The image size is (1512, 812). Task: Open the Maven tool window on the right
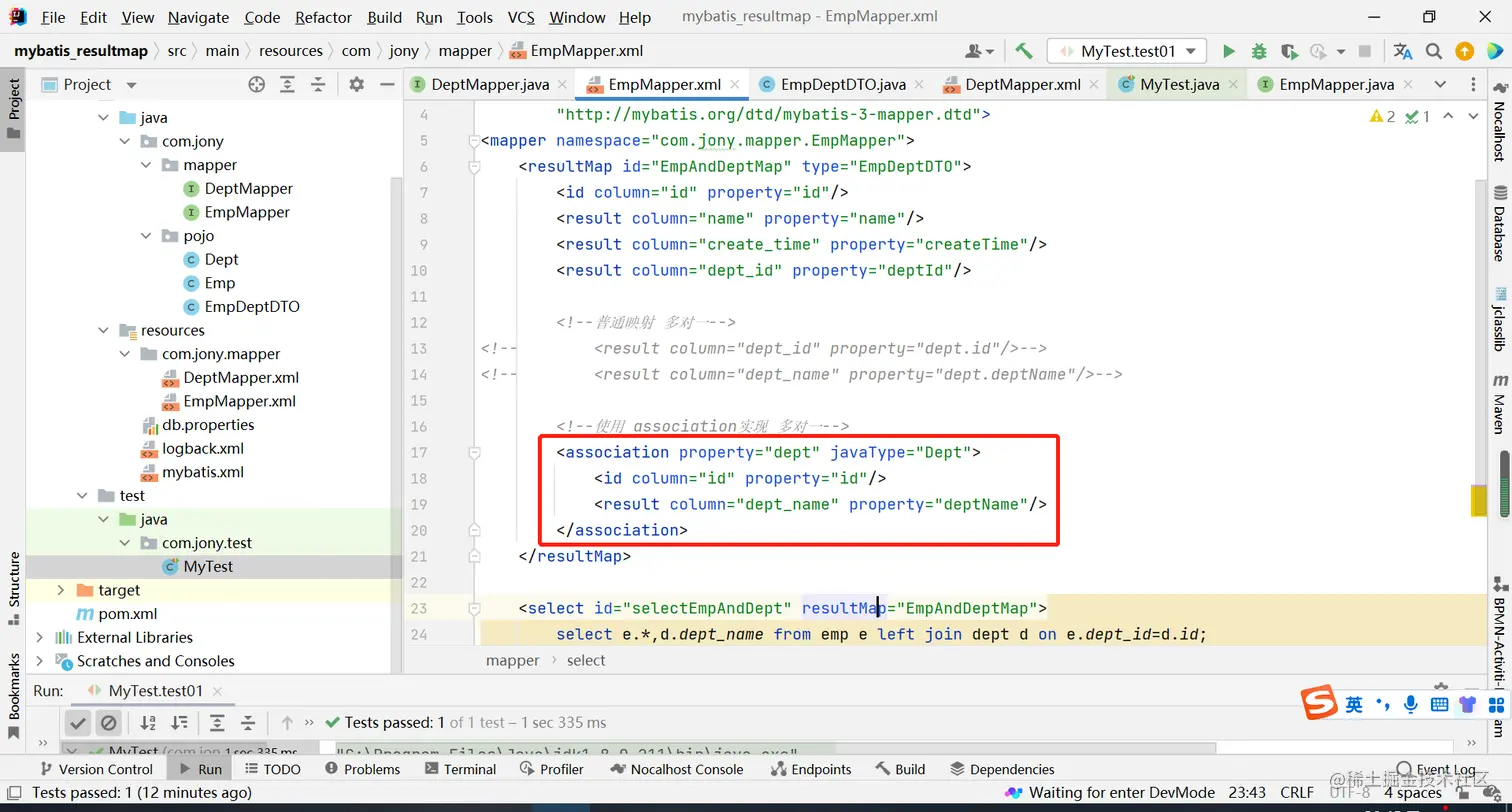point(1500,404)
